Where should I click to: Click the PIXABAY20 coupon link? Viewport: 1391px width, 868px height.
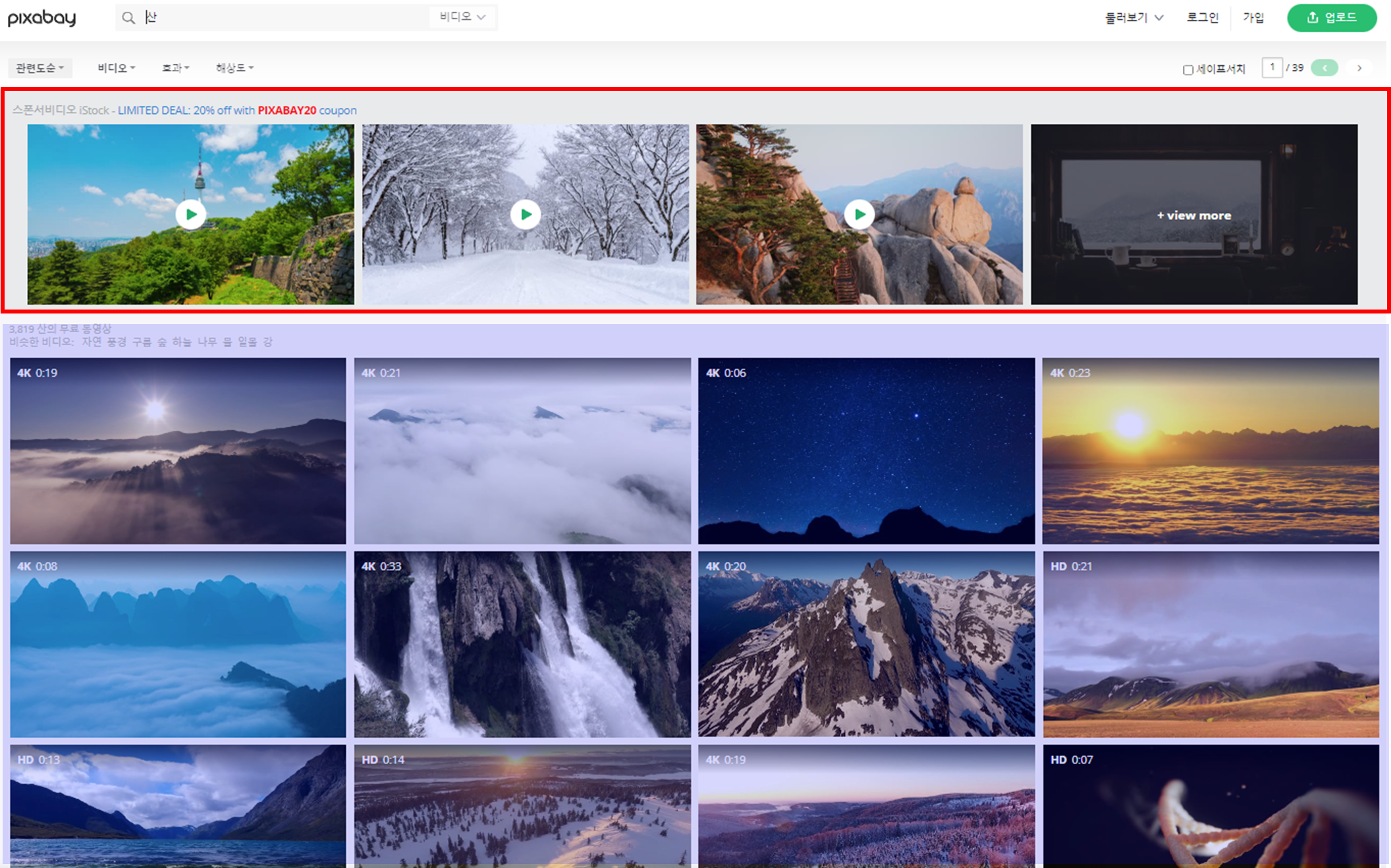[286, 110]
